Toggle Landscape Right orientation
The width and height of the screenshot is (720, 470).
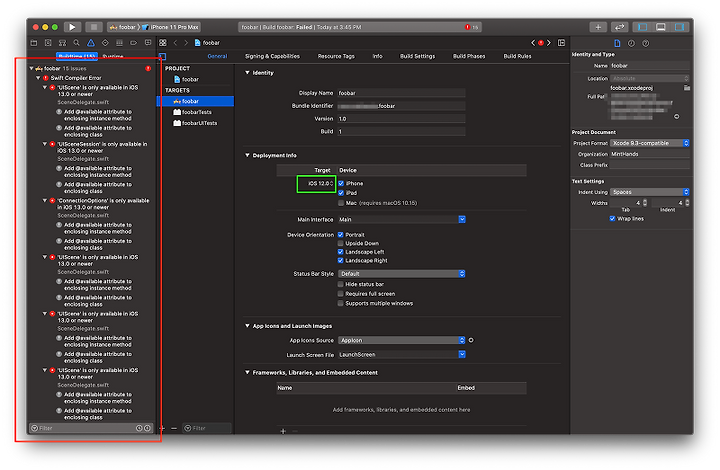[x=341, y=260]
